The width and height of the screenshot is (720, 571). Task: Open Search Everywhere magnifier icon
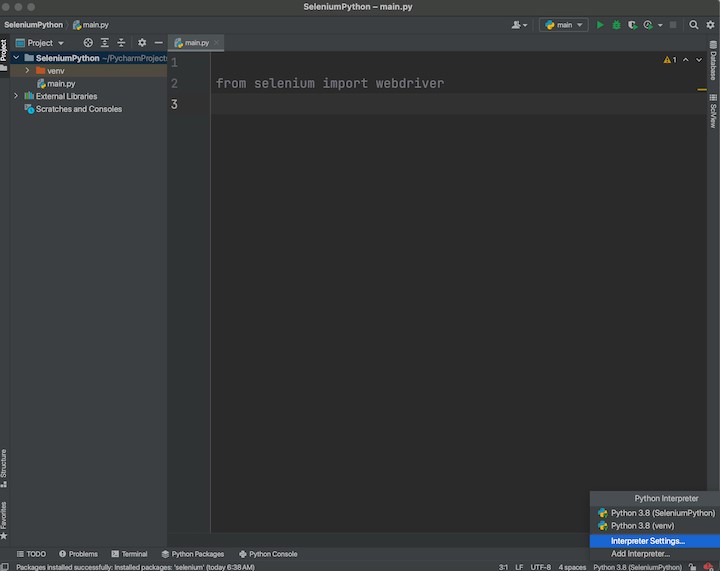click(694, 25)
